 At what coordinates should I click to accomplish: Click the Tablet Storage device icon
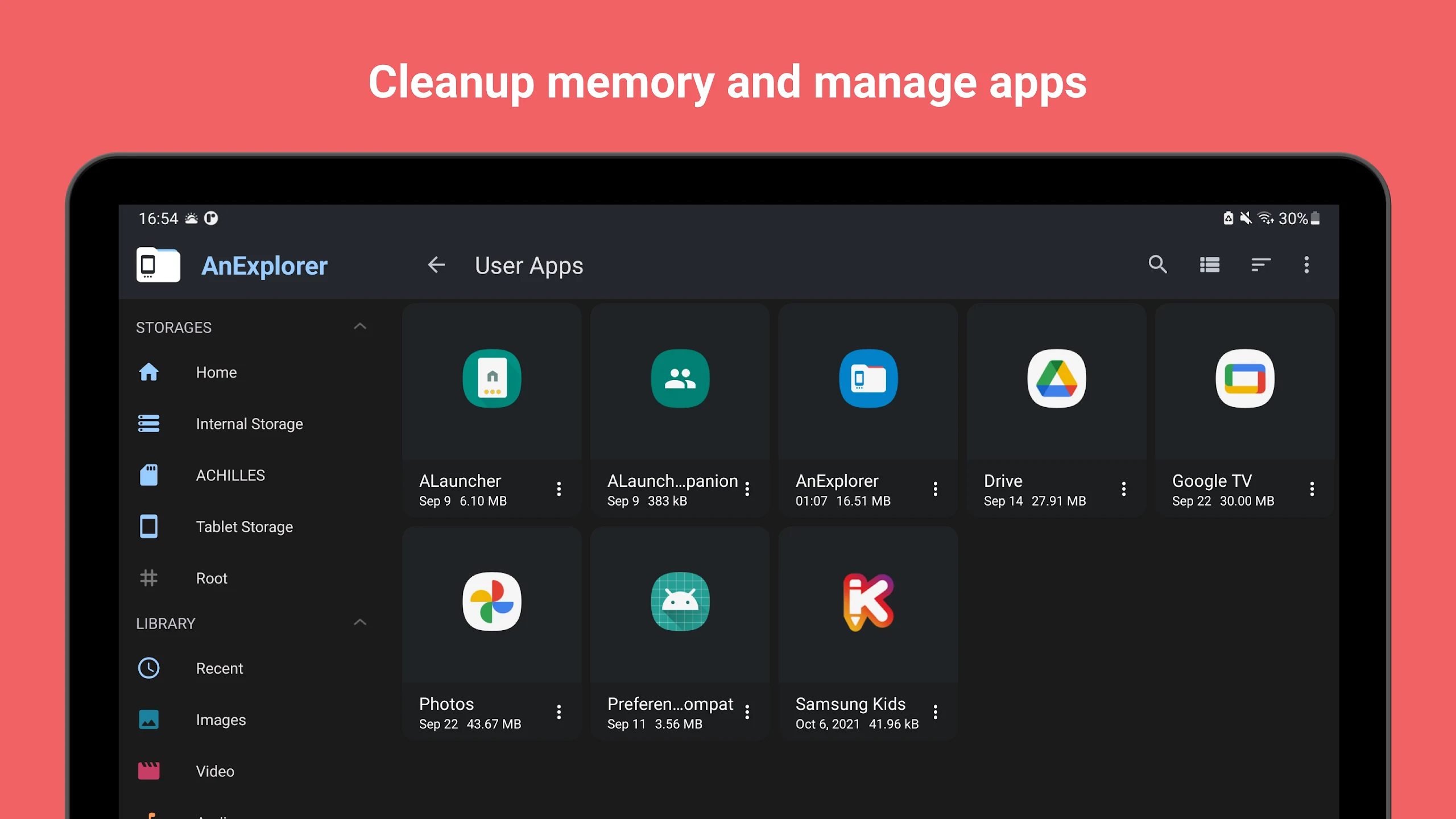pyautogui.click(x=149, y=526)
